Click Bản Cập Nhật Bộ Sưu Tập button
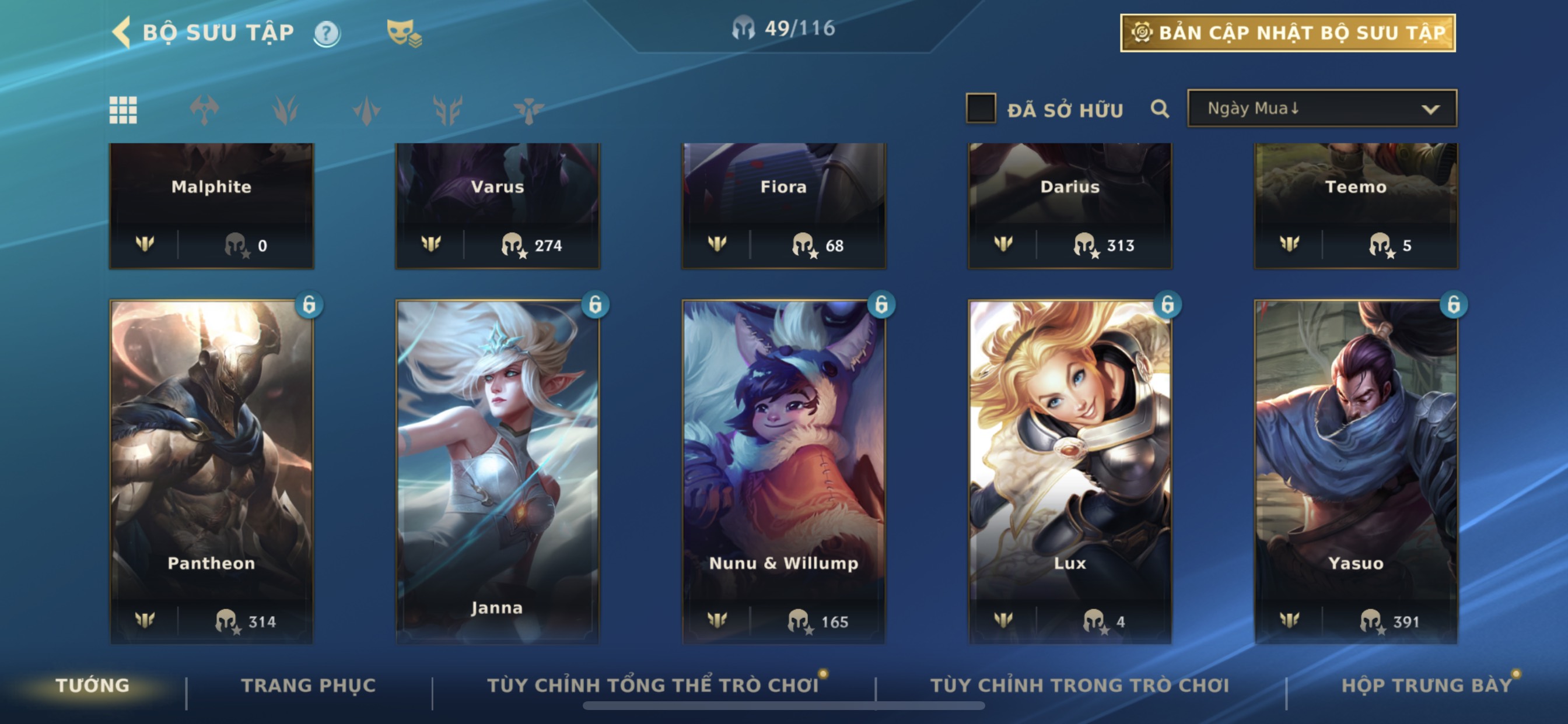1568x724 pixels. tap(1287, 32)
